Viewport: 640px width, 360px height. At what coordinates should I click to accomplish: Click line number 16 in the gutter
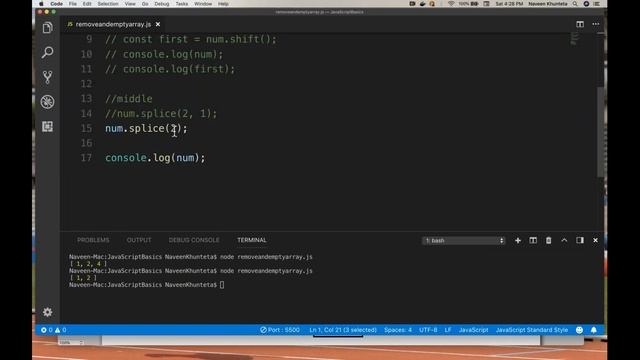click(x=86, y=143)
